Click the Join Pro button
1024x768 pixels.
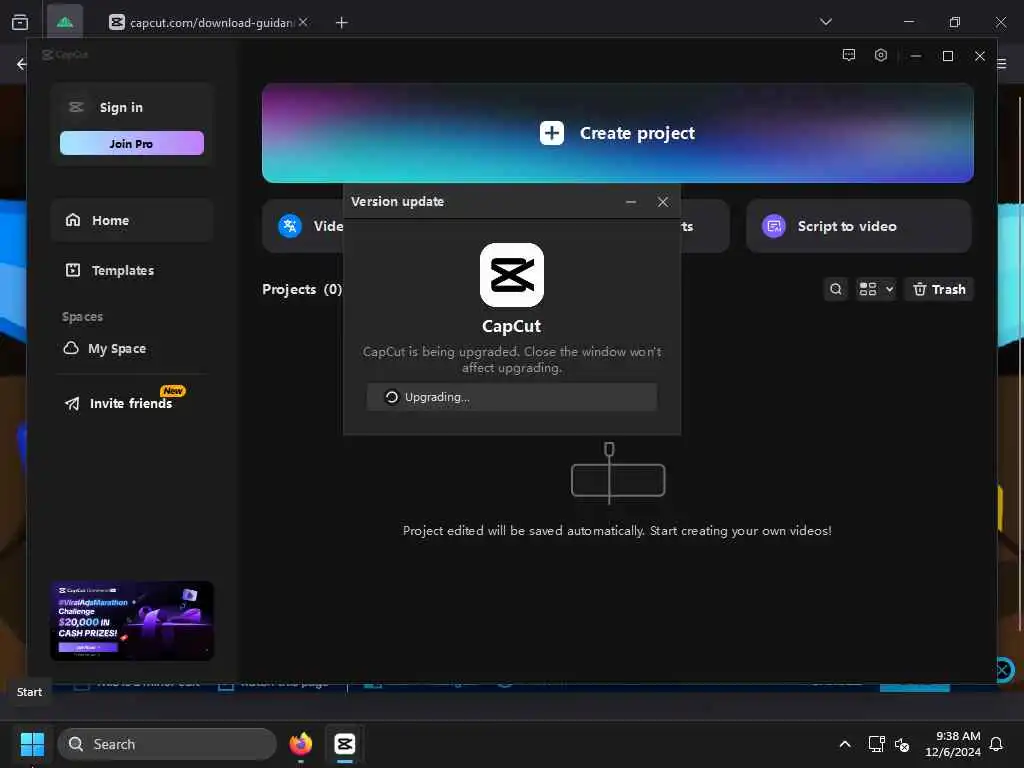131,143
